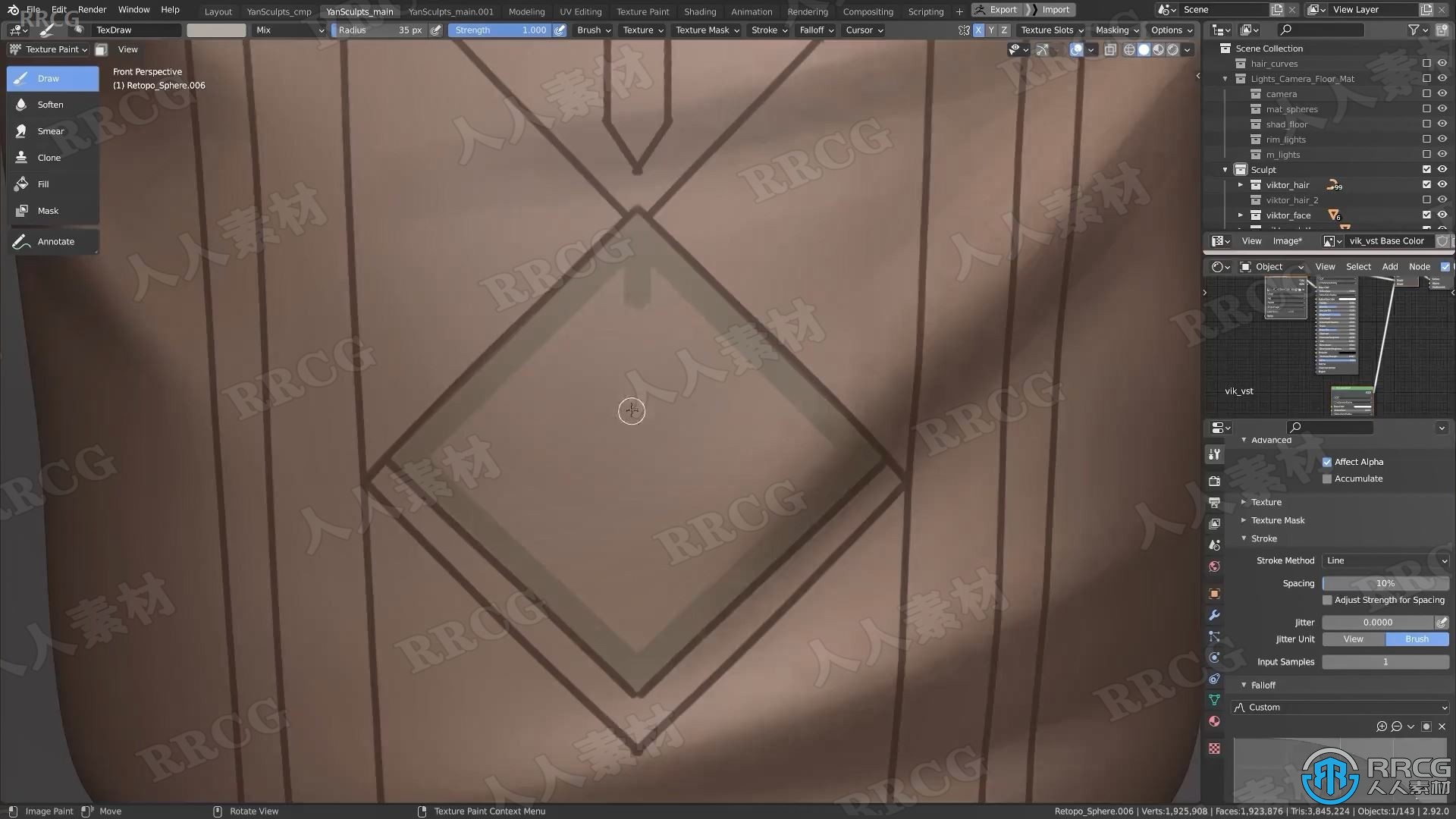Select the Clone tool
This screenshot has width=1456, height=819.
[x=48, y=157]
